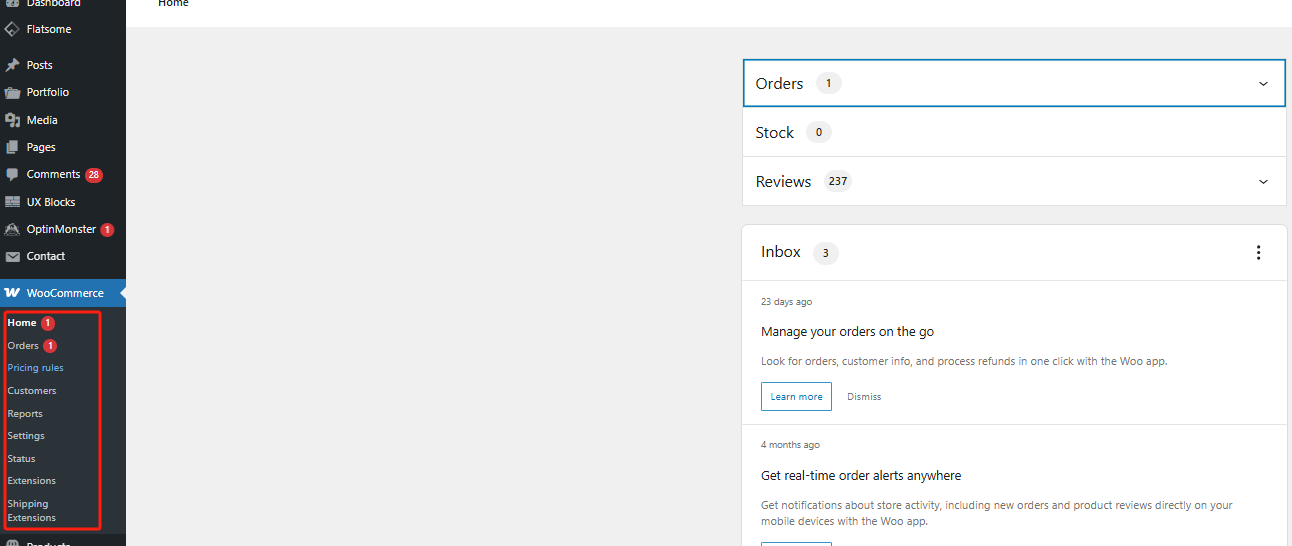Go to WooCommerce Reports page

[x=25, y=414]
